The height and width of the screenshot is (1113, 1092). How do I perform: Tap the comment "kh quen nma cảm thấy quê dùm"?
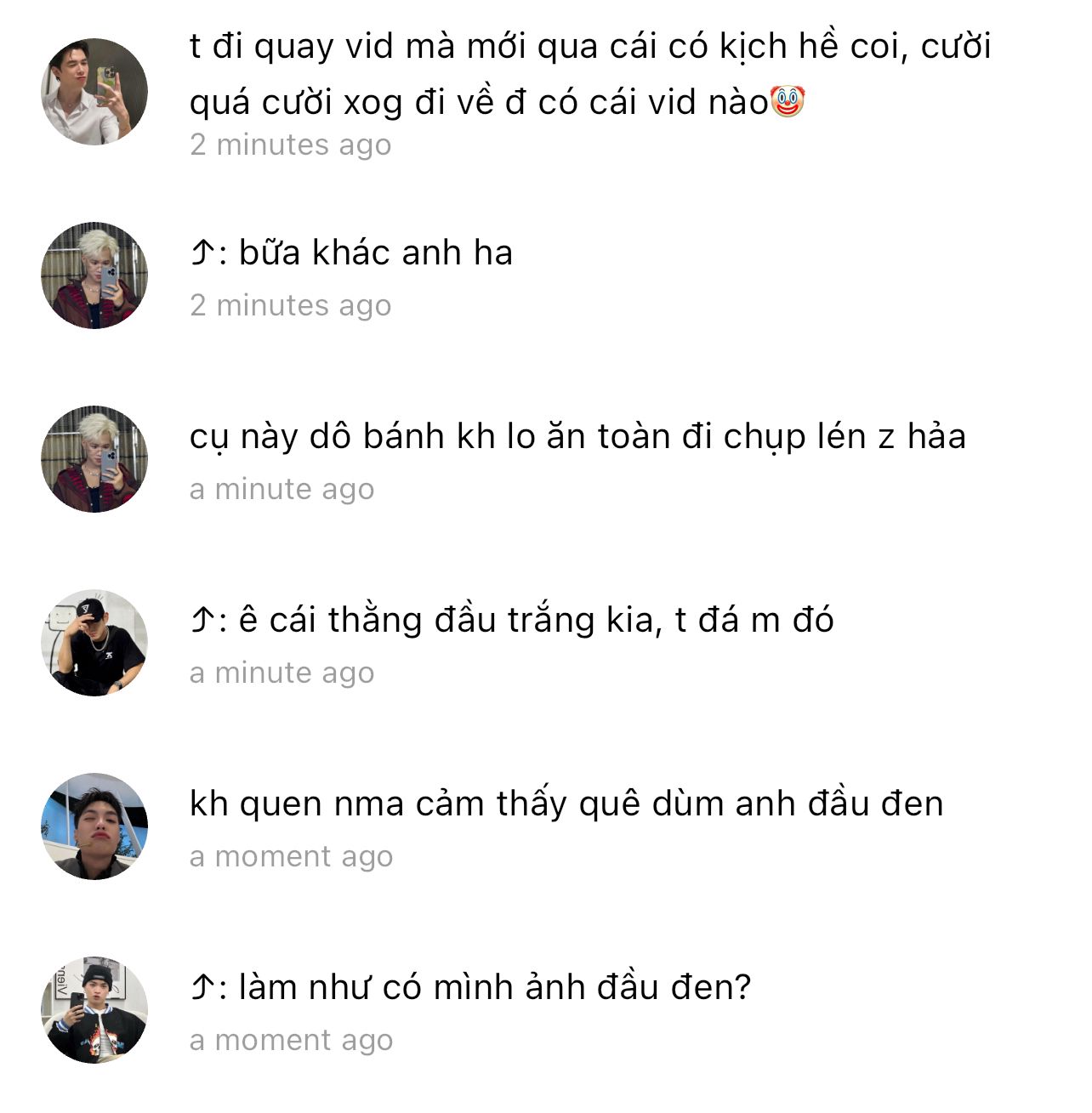click(x=566, y=804)
